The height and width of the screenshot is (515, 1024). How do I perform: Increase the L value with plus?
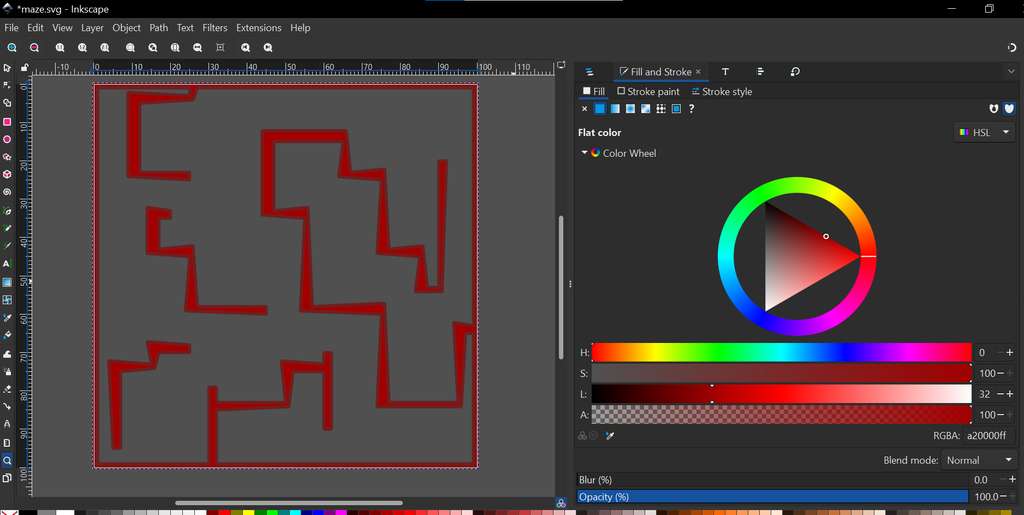point(1010,394)
